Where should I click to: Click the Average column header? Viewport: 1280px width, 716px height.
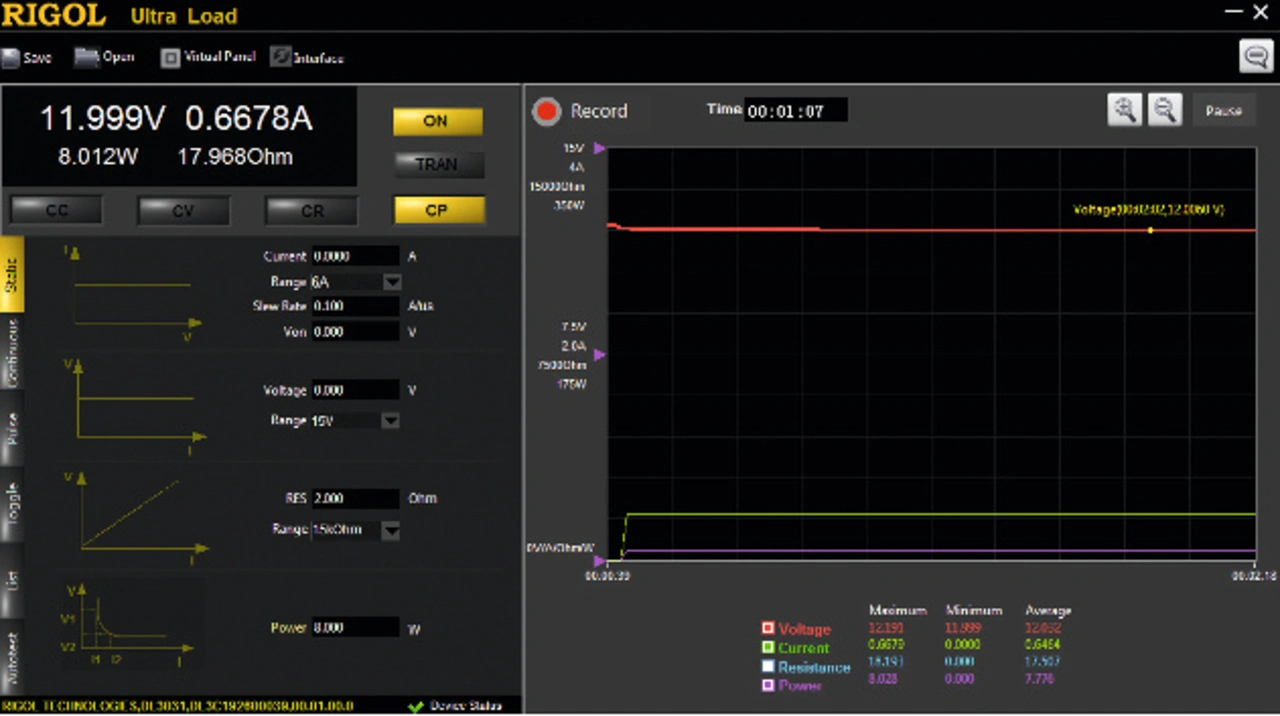click(1048, 610)
